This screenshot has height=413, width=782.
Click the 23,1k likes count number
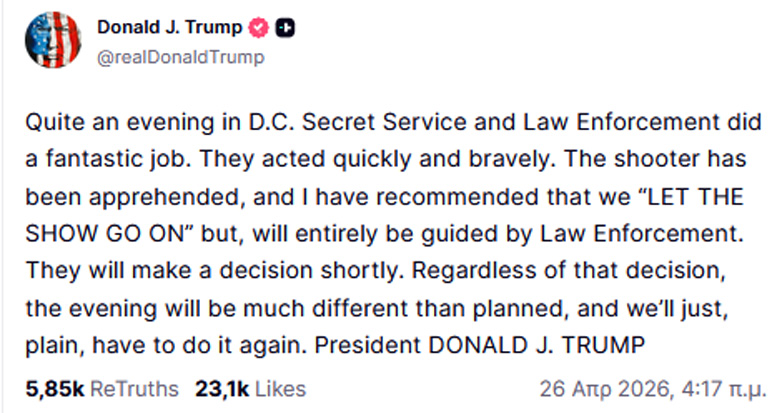coord(222,387)
